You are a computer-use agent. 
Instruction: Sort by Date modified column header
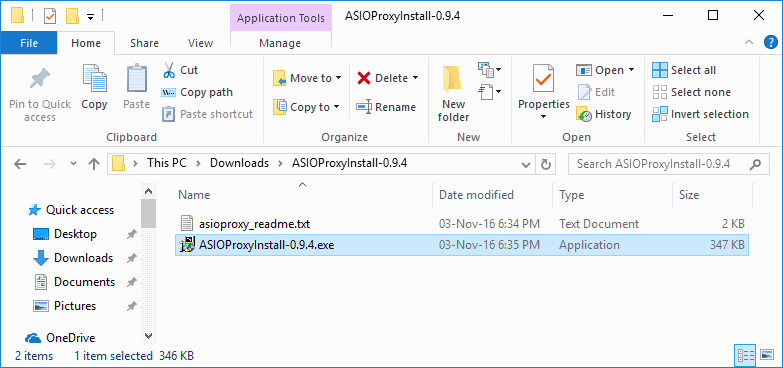click(493, 195)
